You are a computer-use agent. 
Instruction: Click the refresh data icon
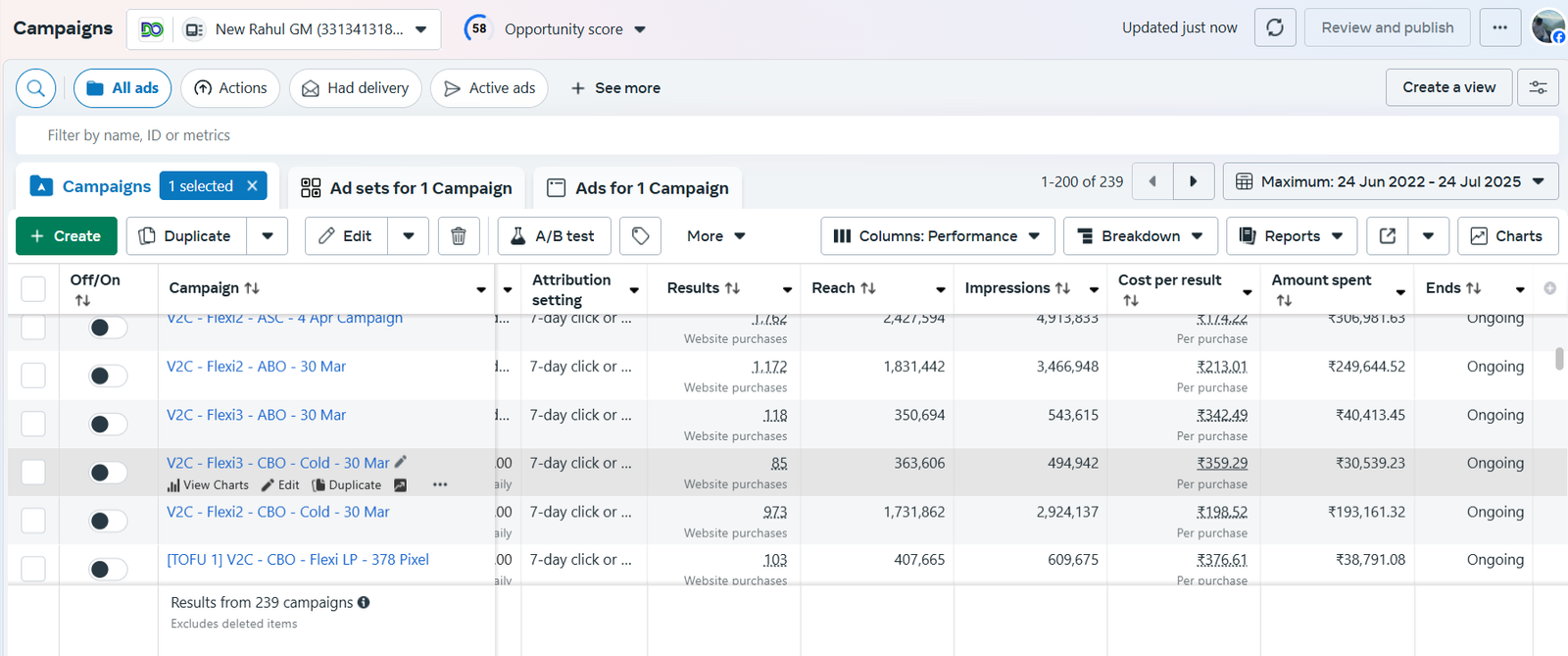pos(1274,27)
